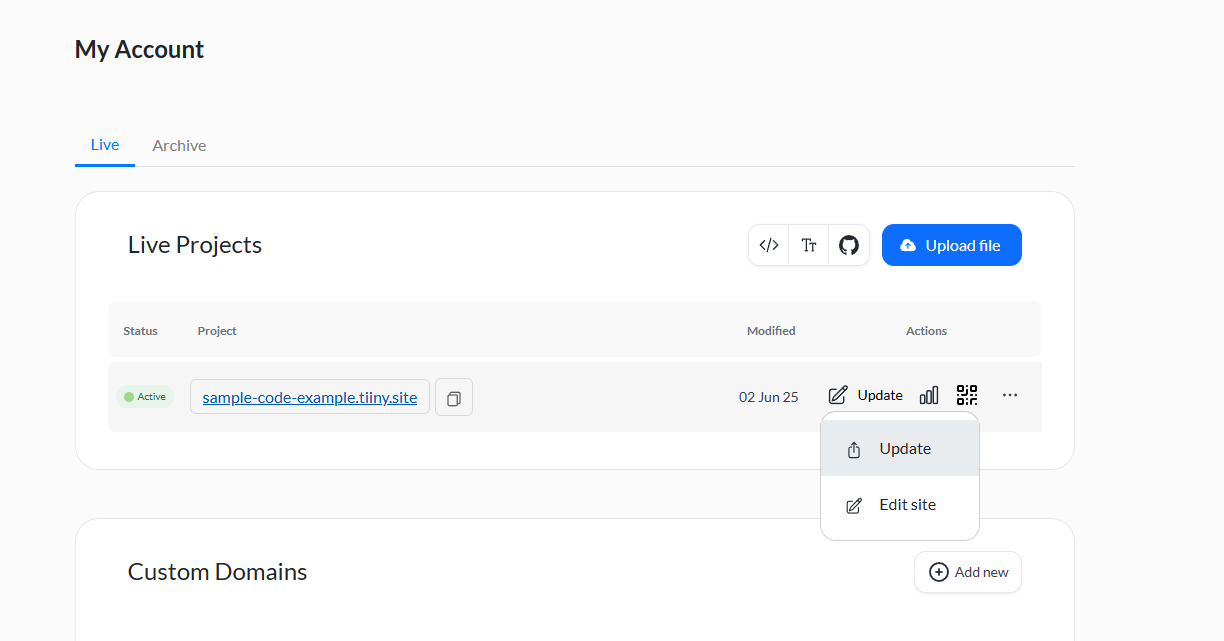The image size is (1224, 641).
Task: Open the three-dot more options menu
Action: pos(1010,395)
